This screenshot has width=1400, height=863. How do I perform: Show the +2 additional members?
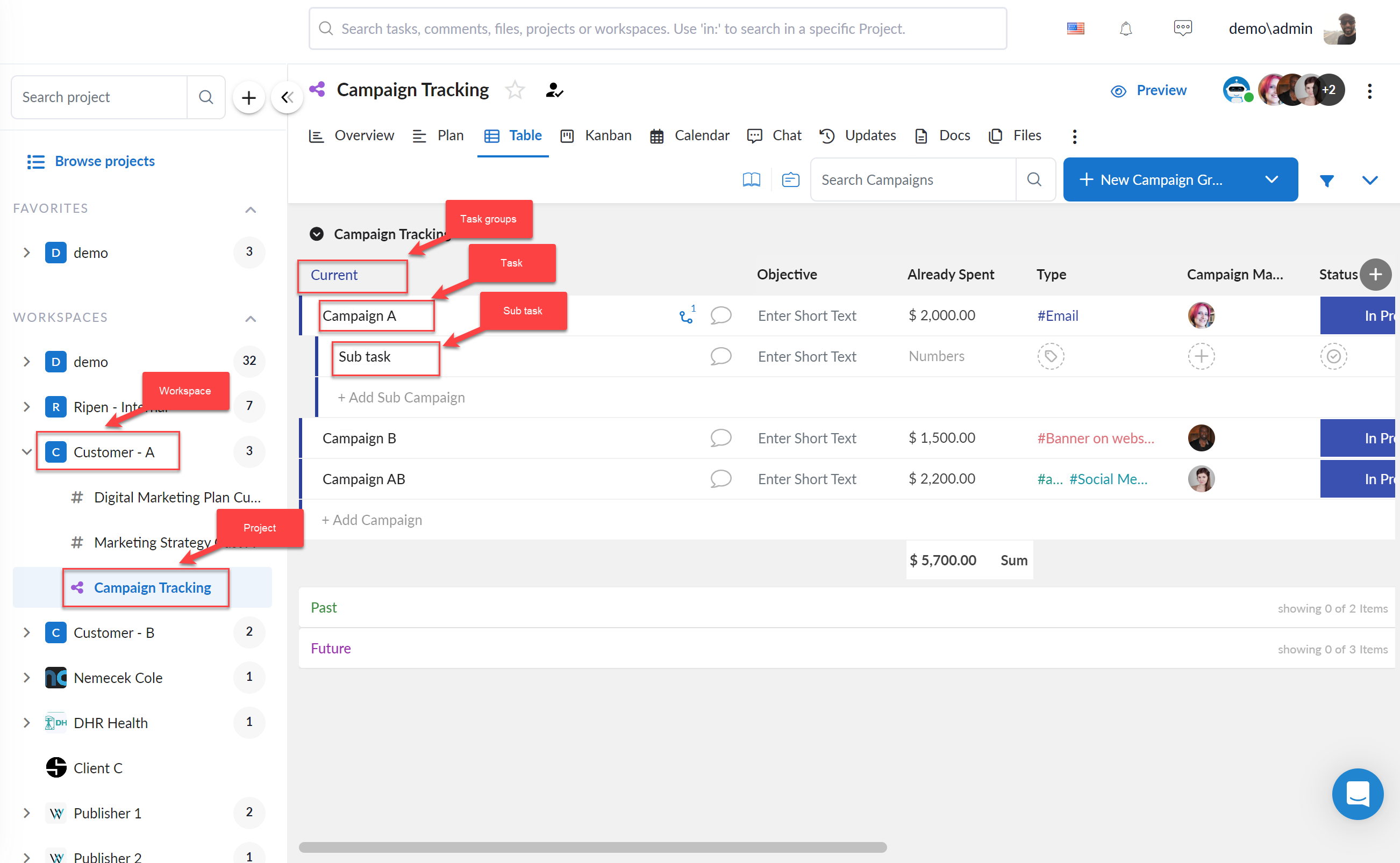click(1328, 90)
